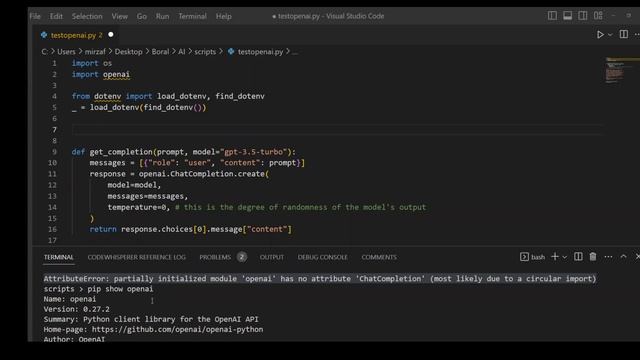Click the AttributeError line in terminal
Viewport: 640px width, 360px height.
(x=320, y=279)
